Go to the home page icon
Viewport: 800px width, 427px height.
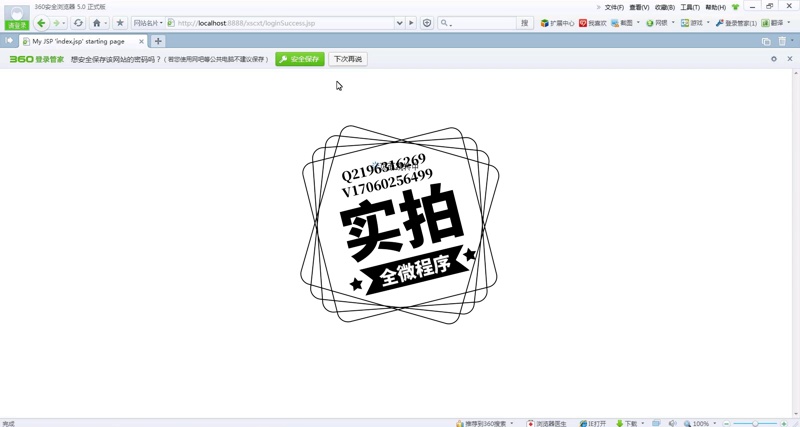(x=97, y=23)
